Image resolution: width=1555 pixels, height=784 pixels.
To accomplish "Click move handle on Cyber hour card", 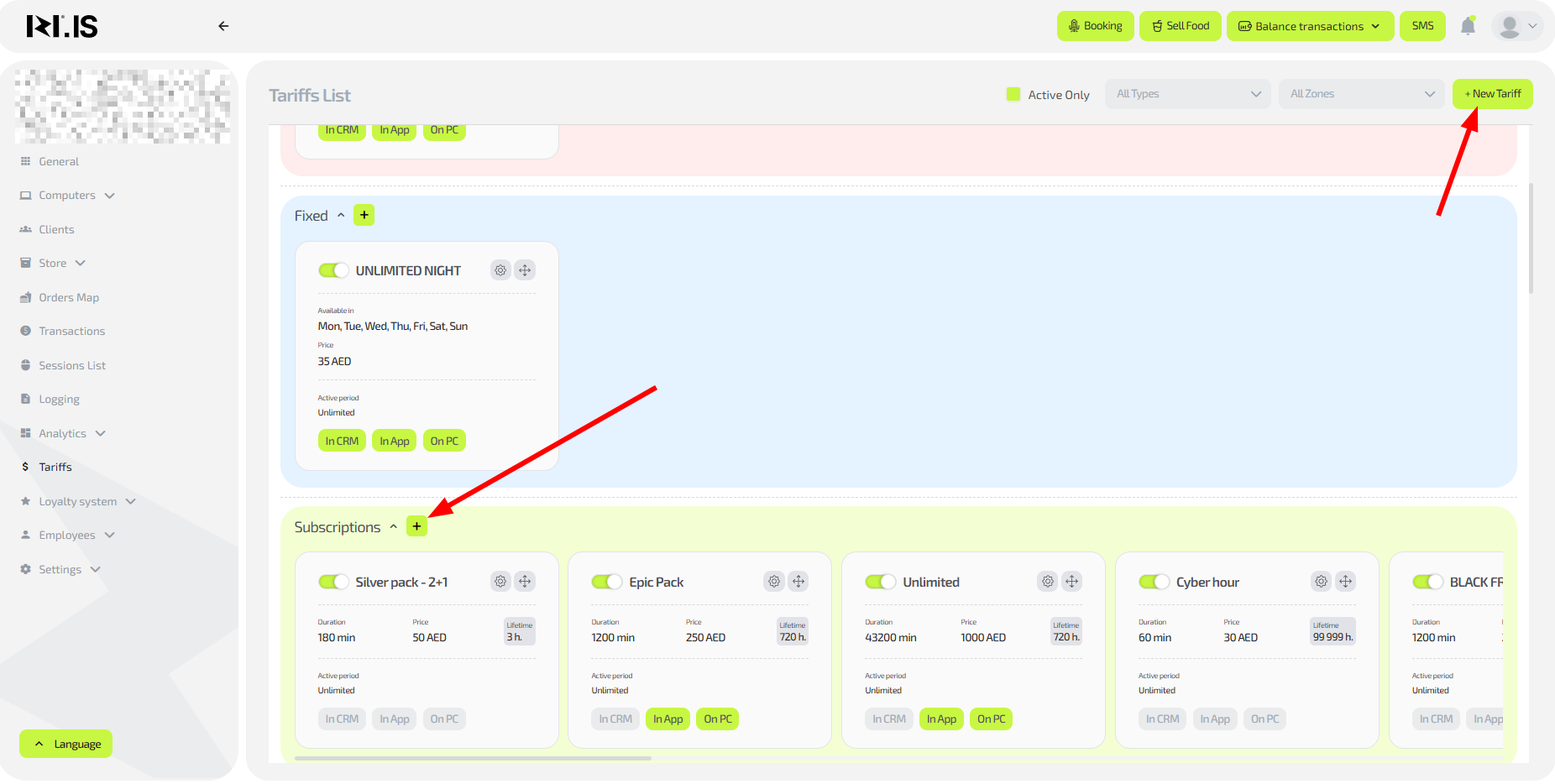I will click(x=1345, y=582).
